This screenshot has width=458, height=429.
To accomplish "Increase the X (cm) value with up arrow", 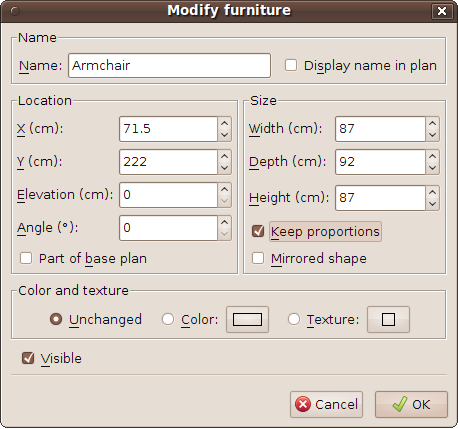I will click(x=225, y=123).
